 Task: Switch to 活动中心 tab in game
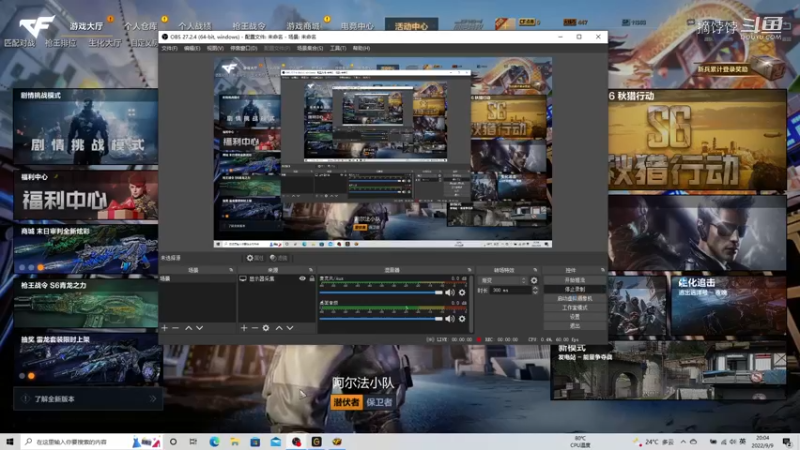coord(411,25)
